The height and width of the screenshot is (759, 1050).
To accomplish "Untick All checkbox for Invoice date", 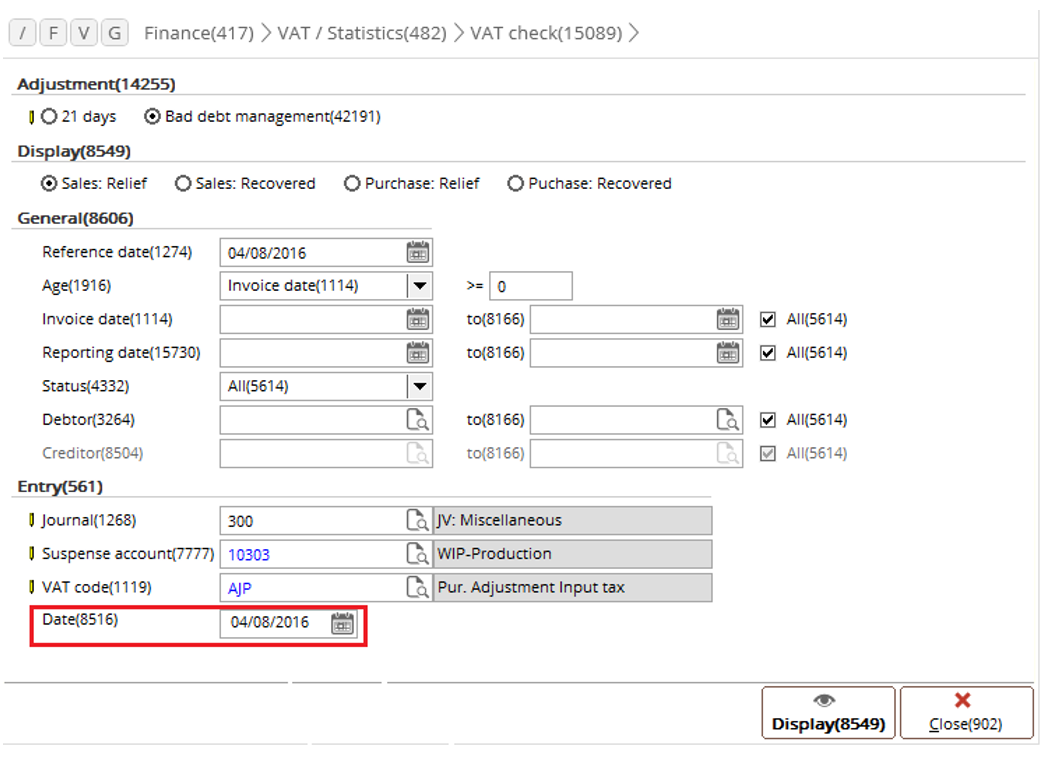I will 768,320.
